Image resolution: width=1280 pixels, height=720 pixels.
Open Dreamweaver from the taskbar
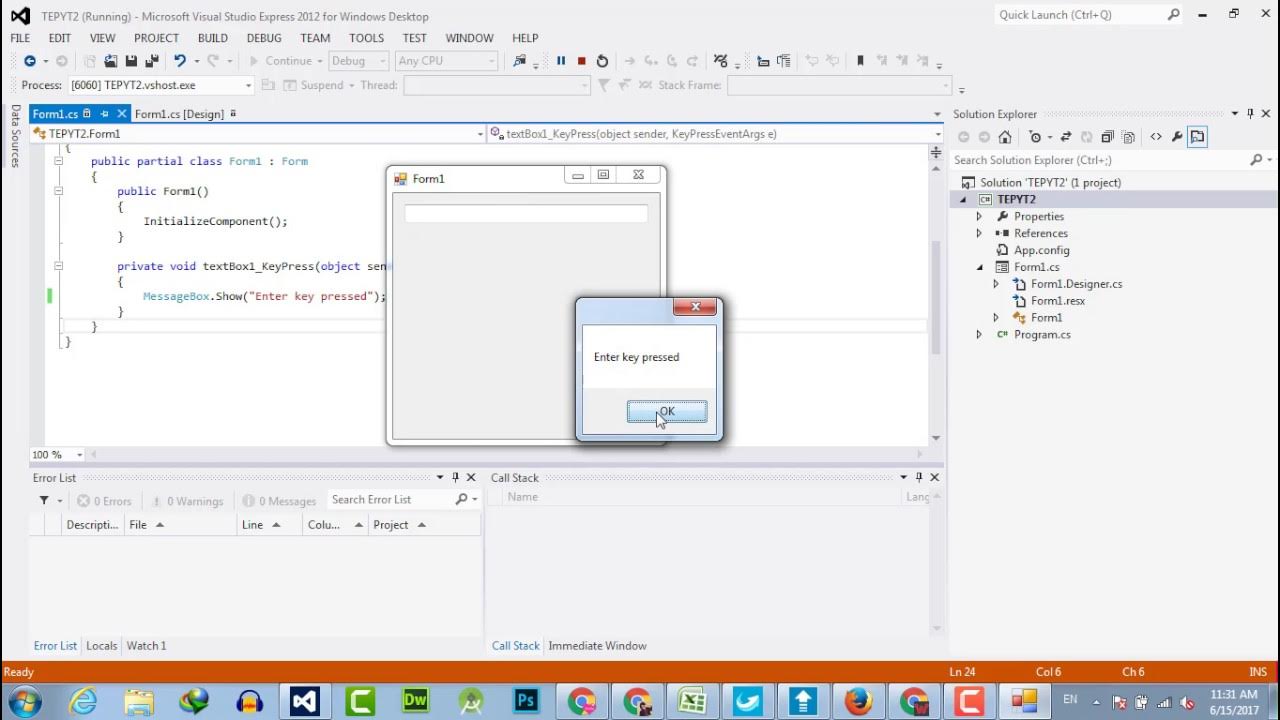(415, 701)
